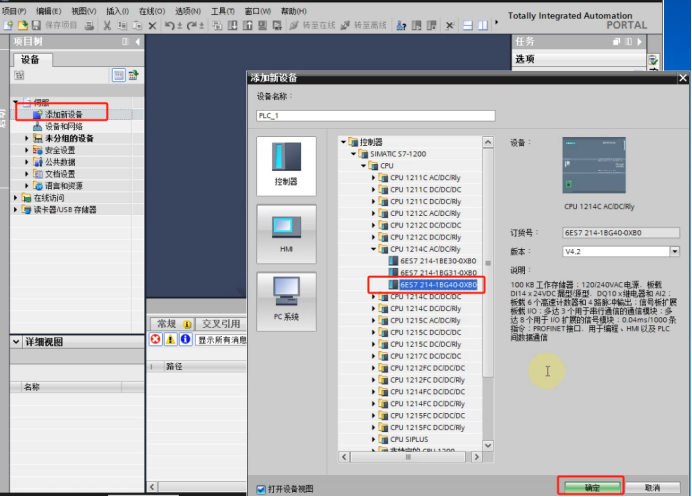Click the 转至在线 go online button
The width and height of the screenshot is (692, 497).
(x=312, y=26)
